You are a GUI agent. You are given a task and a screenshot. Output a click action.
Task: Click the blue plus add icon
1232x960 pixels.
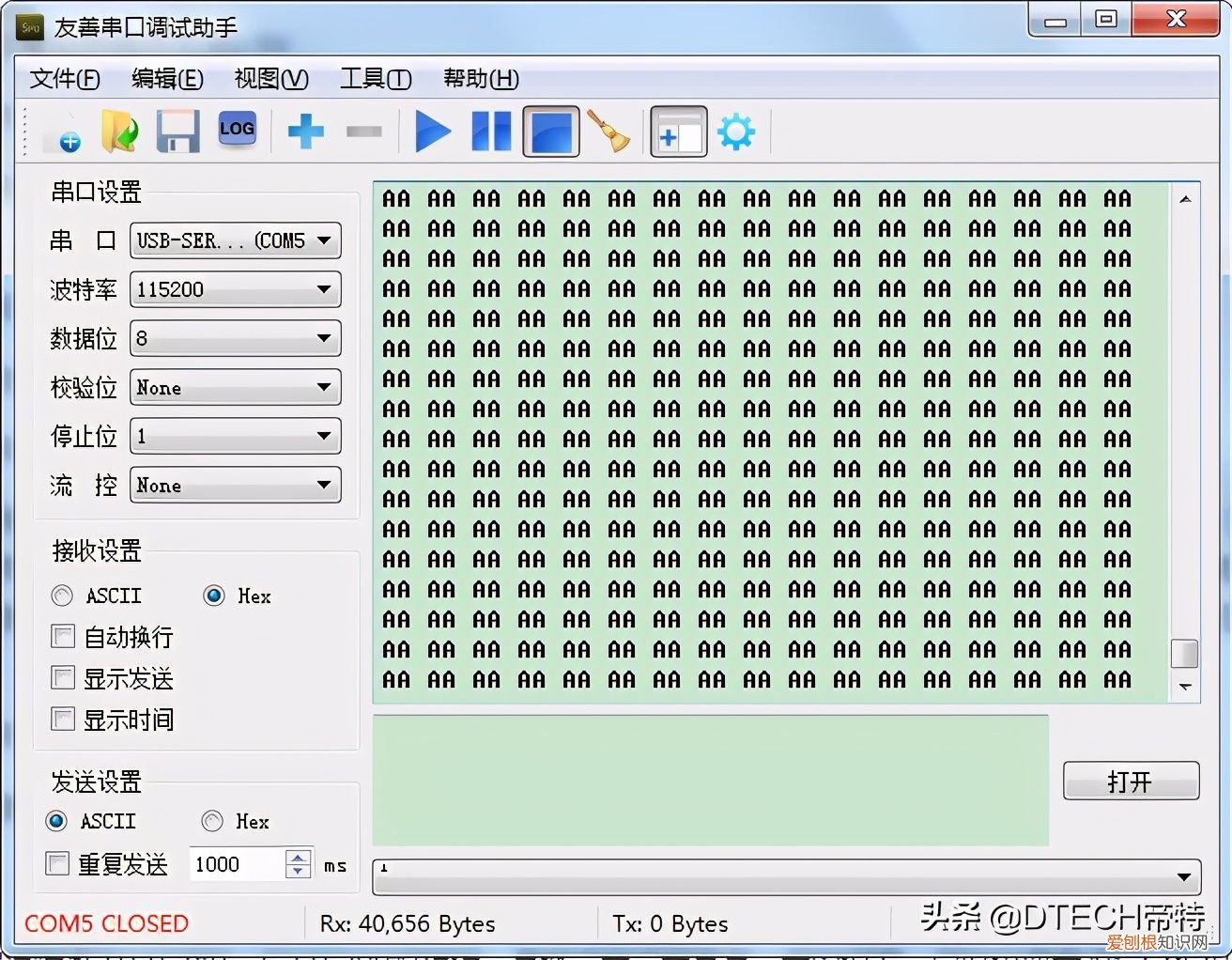click(305, 132)
